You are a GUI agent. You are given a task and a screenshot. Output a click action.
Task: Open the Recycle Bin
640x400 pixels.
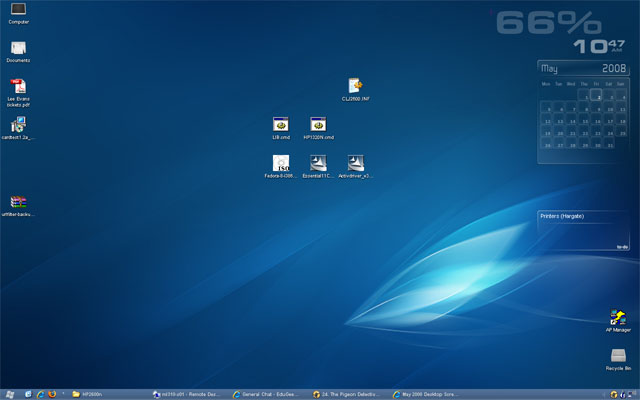click(x=618, y=359)
